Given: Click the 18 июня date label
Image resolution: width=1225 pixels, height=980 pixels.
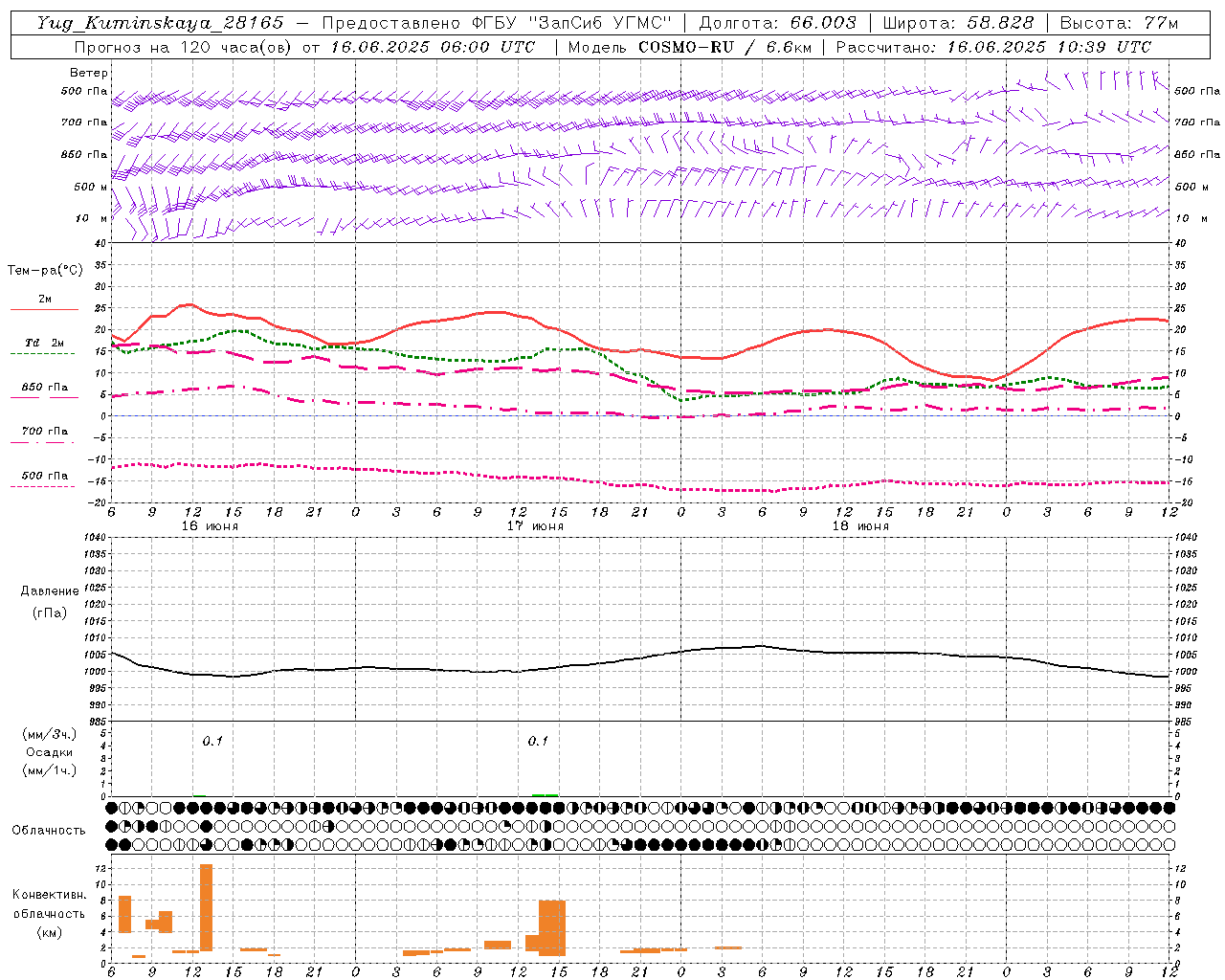Looking at the screenshot, I should [860, 526].
